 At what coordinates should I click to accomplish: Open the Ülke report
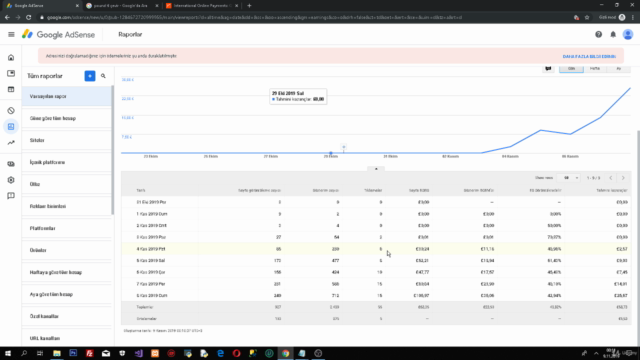[x=67, y=184]
